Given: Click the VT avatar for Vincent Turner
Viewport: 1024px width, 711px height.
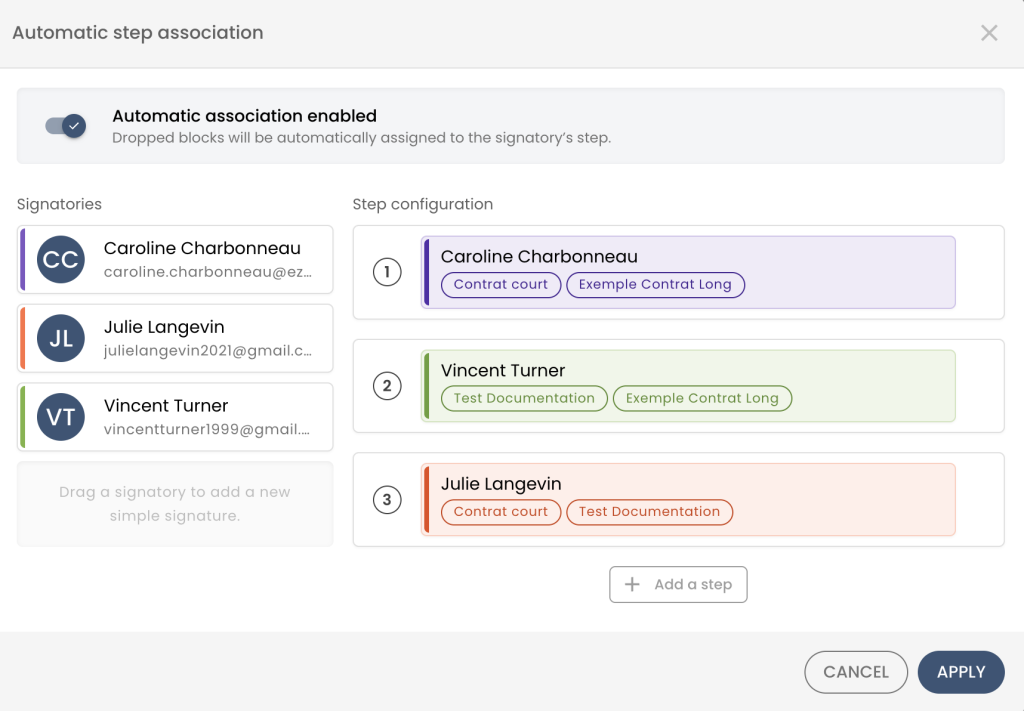Looking at the screenshot, I should (61, 417).
